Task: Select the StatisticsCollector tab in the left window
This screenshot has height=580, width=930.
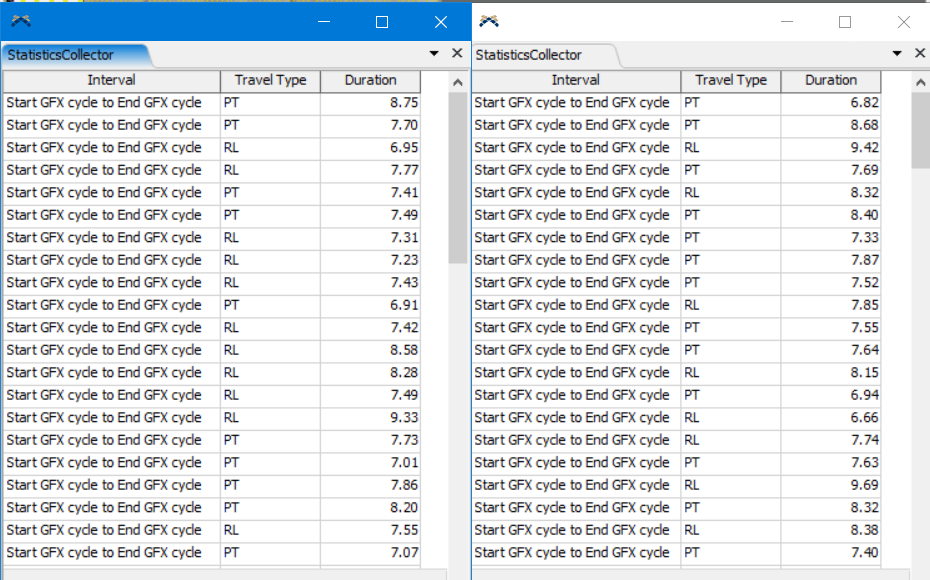Action: 62,55
